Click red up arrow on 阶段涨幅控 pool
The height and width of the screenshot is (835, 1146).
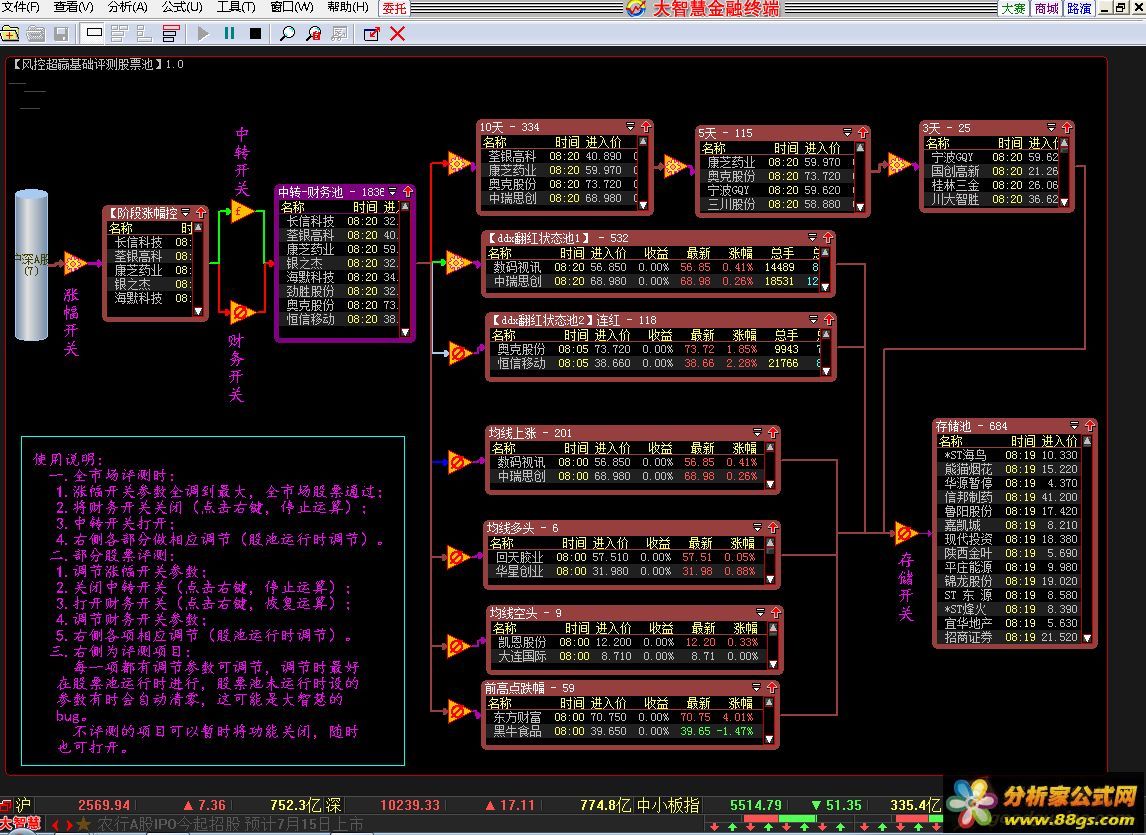click(x=200, y=213)
